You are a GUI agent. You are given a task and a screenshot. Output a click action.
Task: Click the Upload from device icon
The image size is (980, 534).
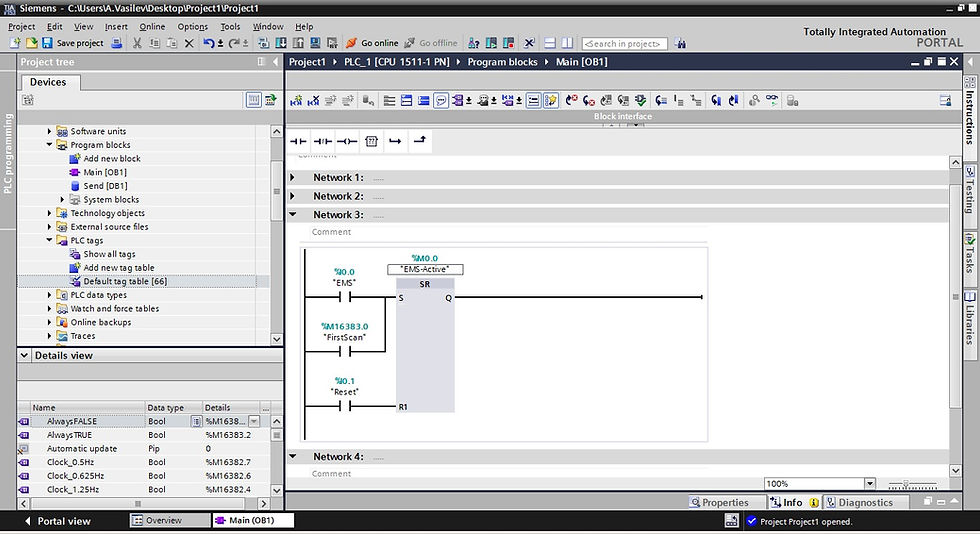(298, 43)
